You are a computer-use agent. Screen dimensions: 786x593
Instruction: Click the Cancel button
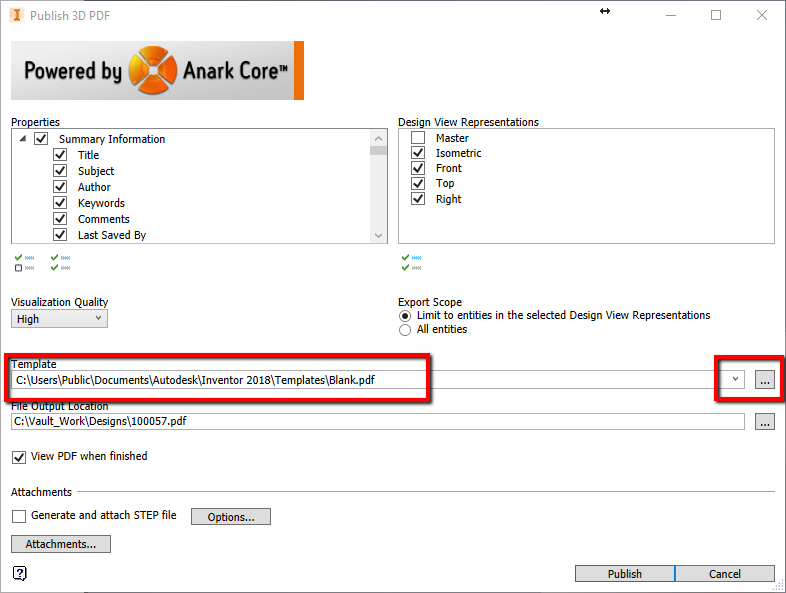point(725,574)
